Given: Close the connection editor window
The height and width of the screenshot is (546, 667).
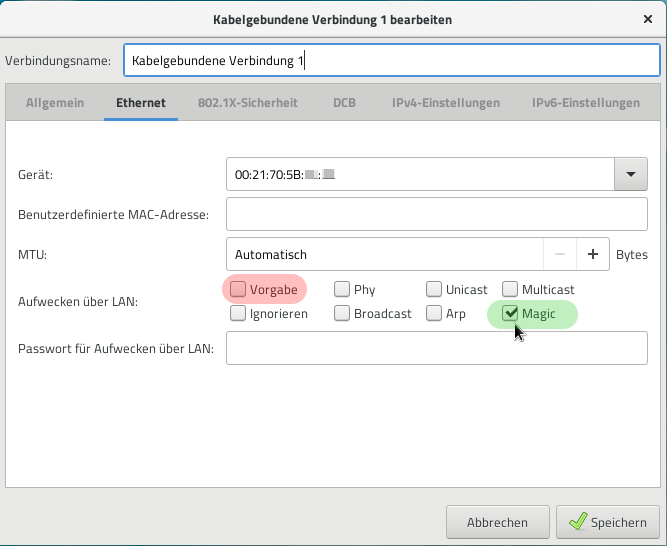Looking at the screenshot, I should pos(647,18).
